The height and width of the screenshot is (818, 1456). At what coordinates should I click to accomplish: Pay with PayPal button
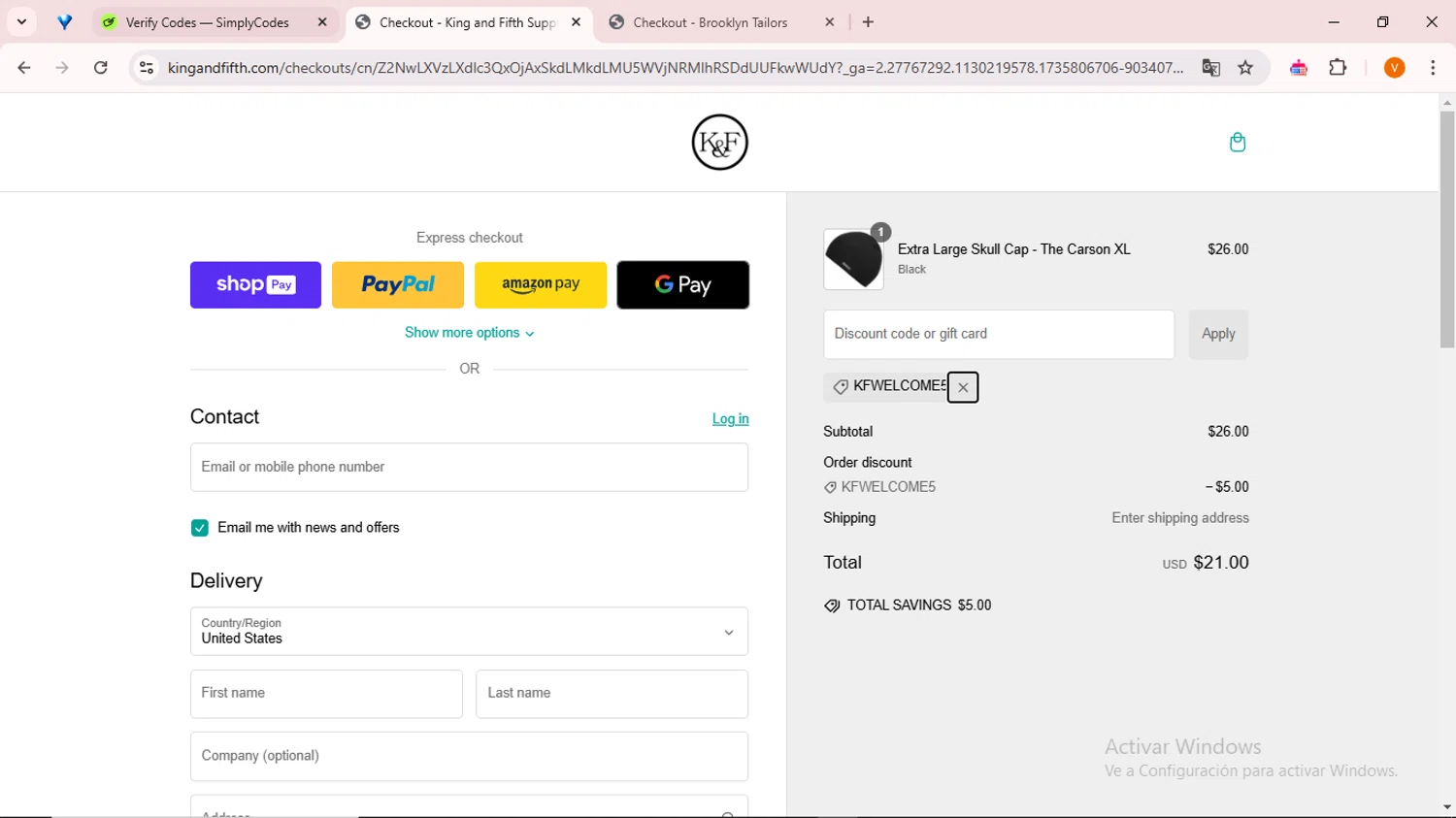click(x=398, y=285)
